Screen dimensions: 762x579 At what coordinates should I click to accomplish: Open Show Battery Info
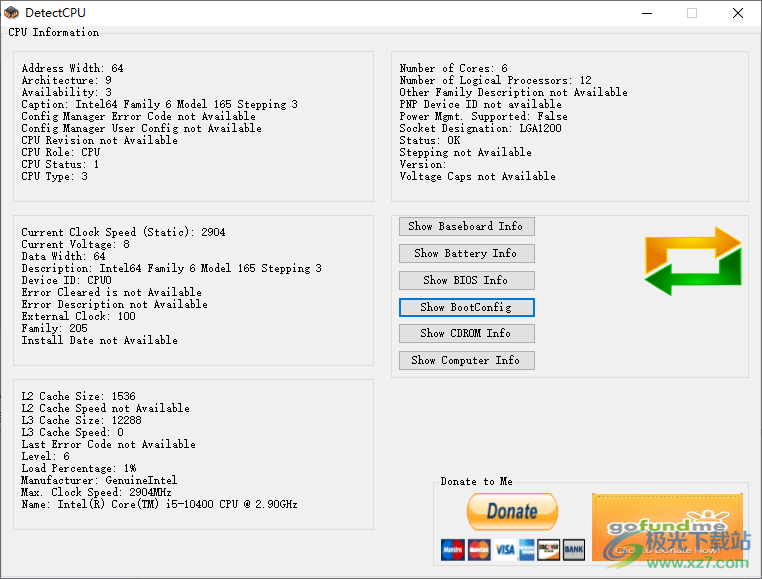pyautogui.click(x=466, y=253)
